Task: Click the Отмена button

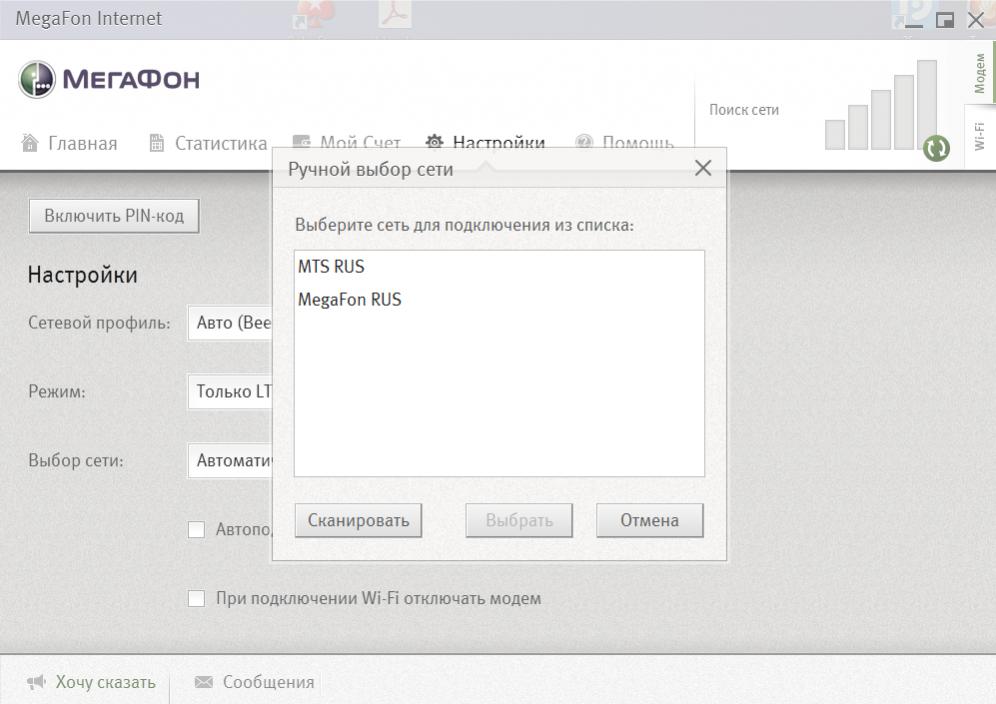Action: (649, 520)
